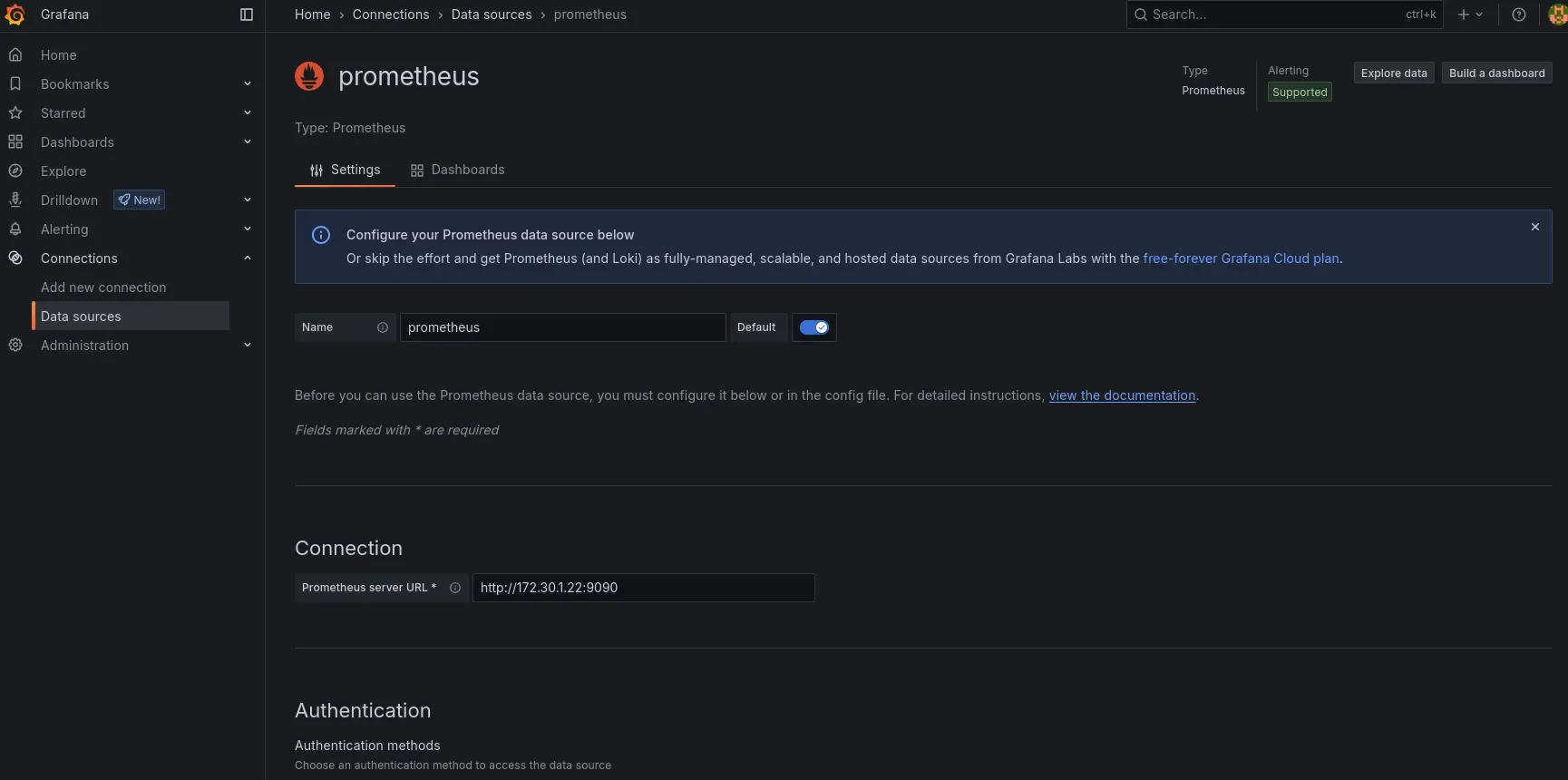Viewport: 1568px width, 780px height.
Task: Click the Prometheus server URL info icon
Action: pyautogui.click(x=455, y=588)
